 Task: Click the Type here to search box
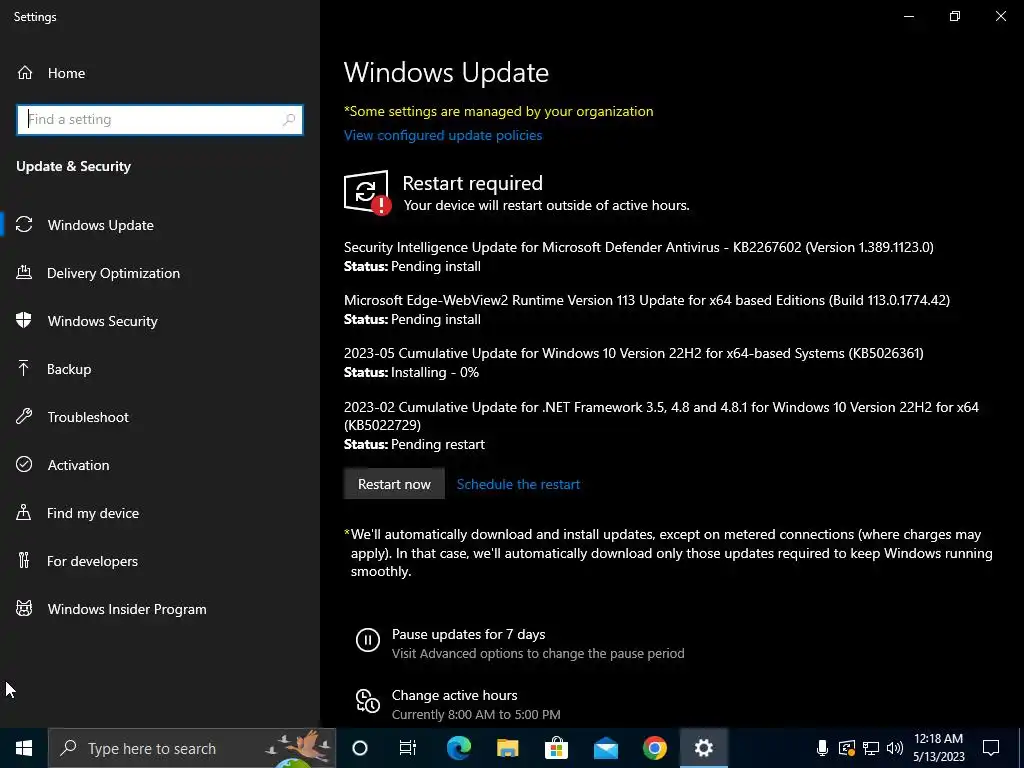192,748
